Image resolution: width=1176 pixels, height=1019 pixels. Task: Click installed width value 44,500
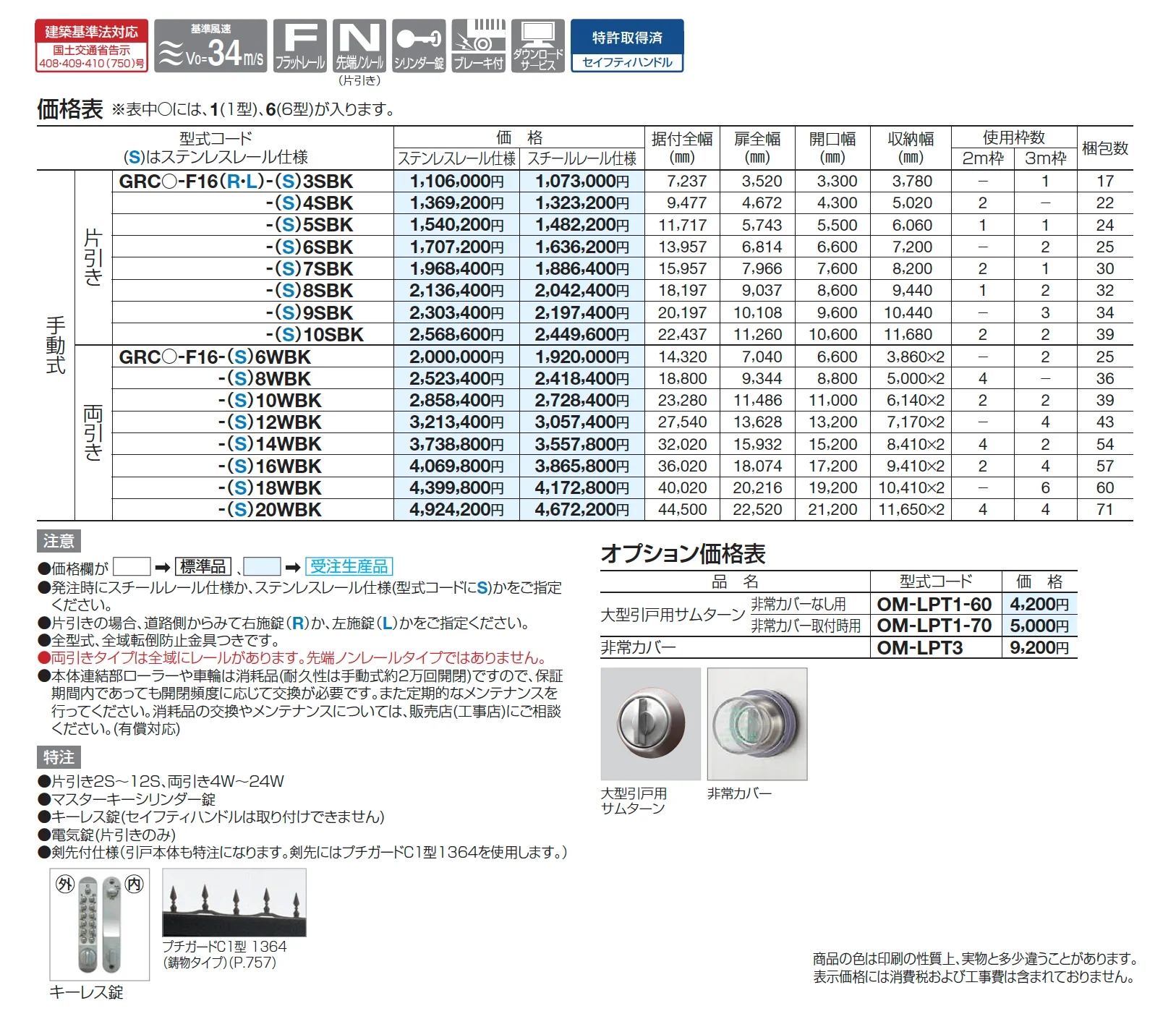(x=682, y=510)
